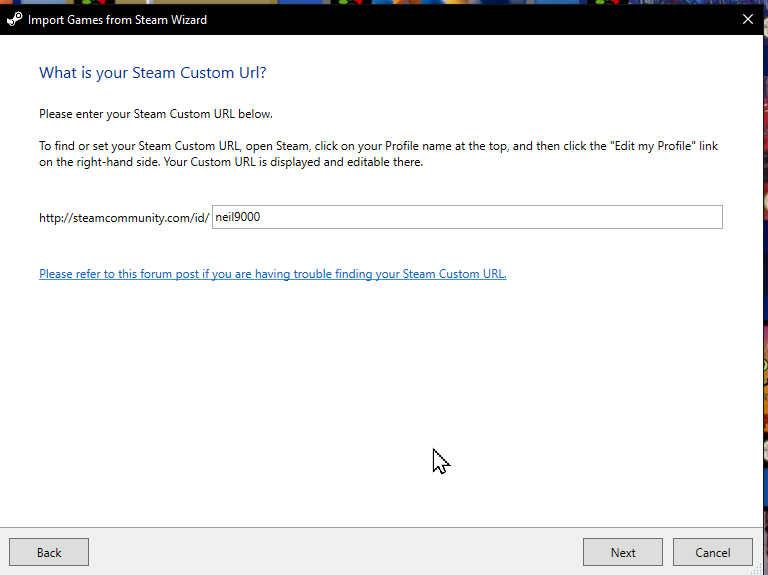768x575 pixels.
Task: Click the "What is your Steam Custom Url?" heading
Action: [153, 73]
